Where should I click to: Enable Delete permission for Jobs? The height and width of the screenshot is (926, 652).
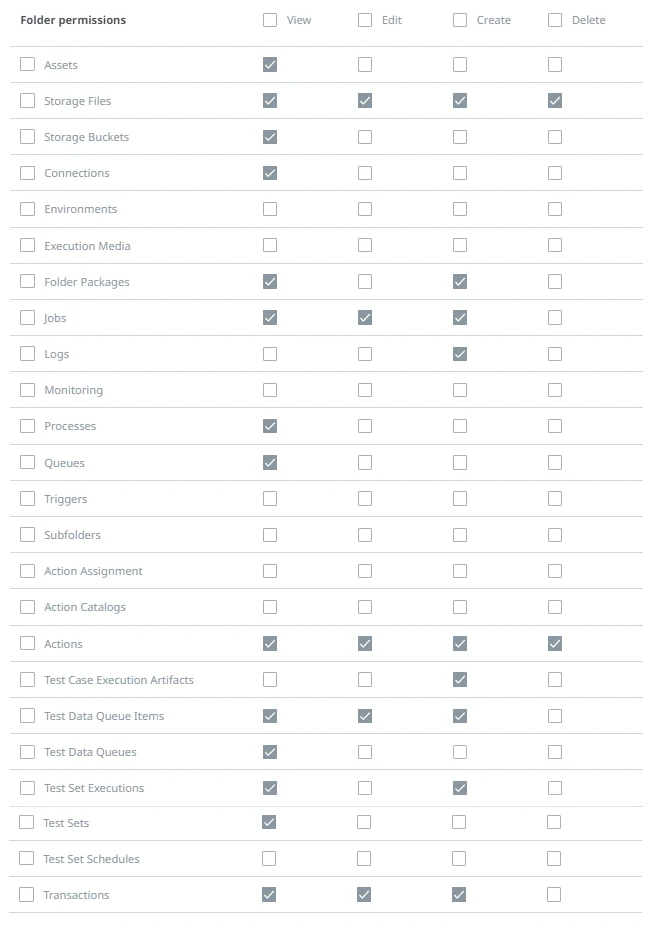pyautogui.click(x=555, y=318)
